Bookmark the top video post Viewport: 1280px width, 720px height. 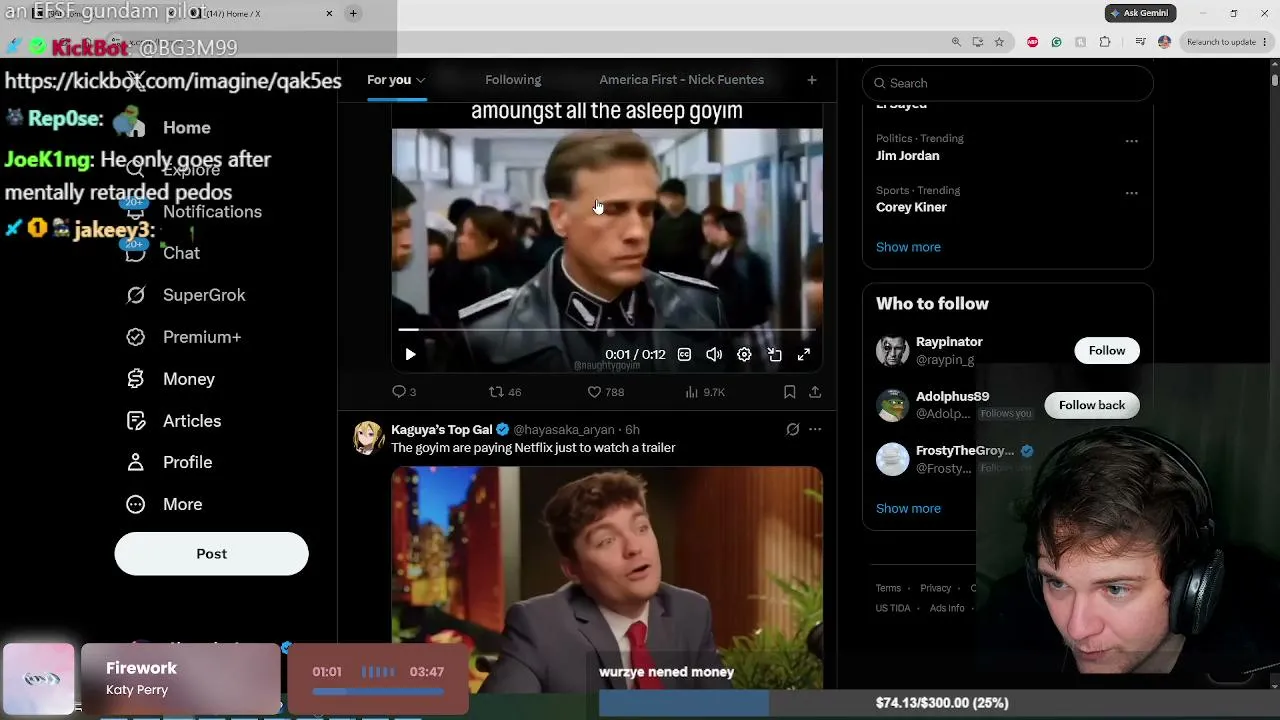[x=789, y=392]
